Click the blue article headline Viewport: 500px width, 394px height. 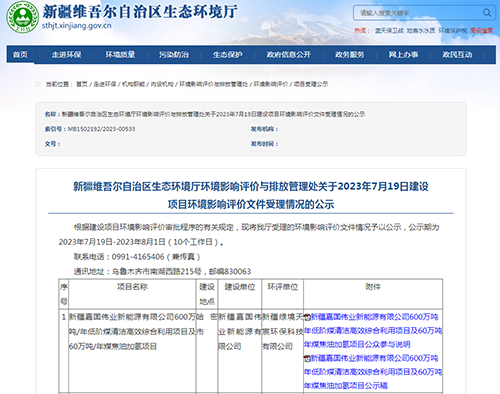pyautogui.click(x=251, y=195)
